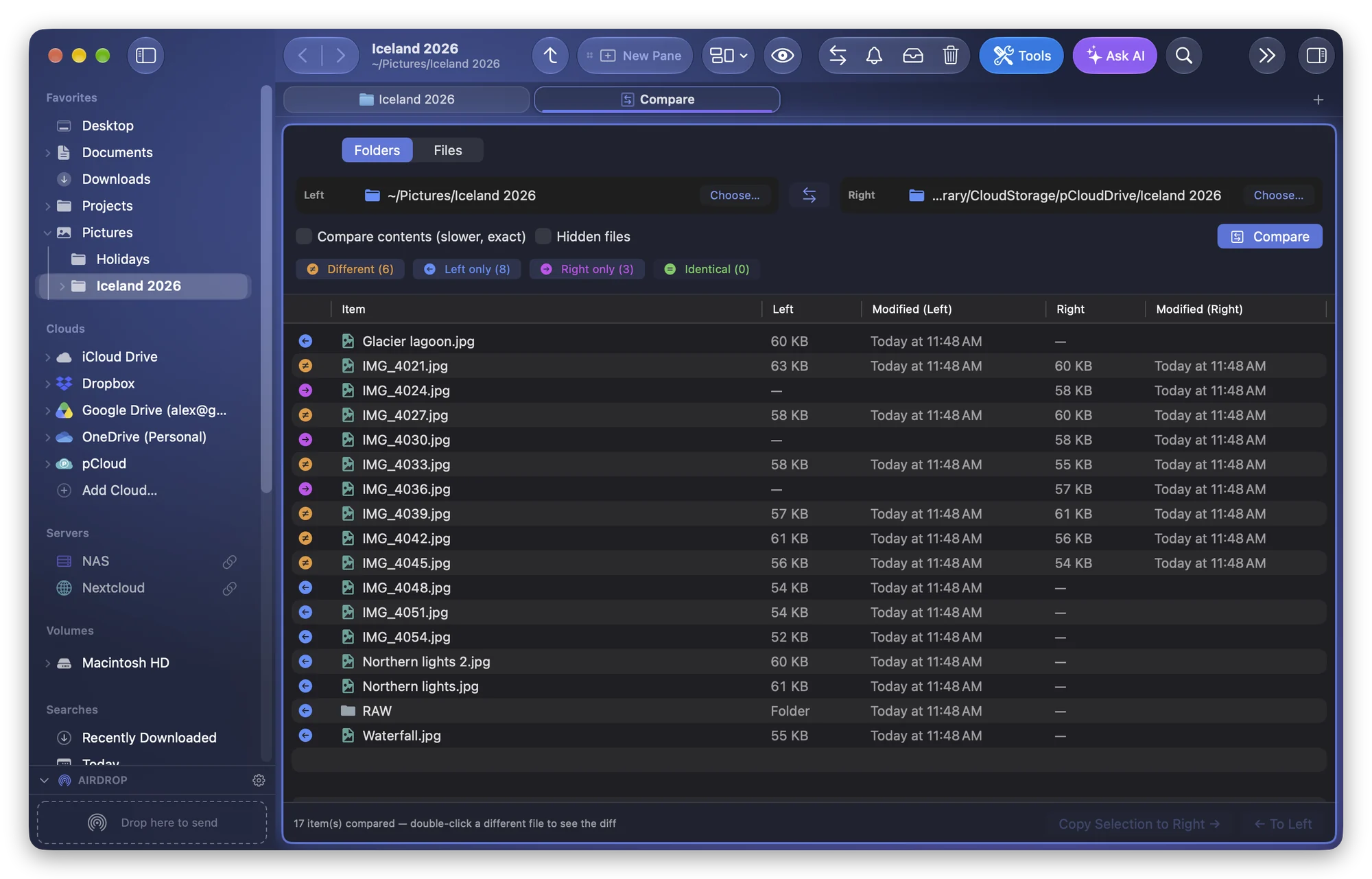This screenshot has height=879, width=1372.
Task: Click the sync arrows toolbar icon
Action: point(838,56)
